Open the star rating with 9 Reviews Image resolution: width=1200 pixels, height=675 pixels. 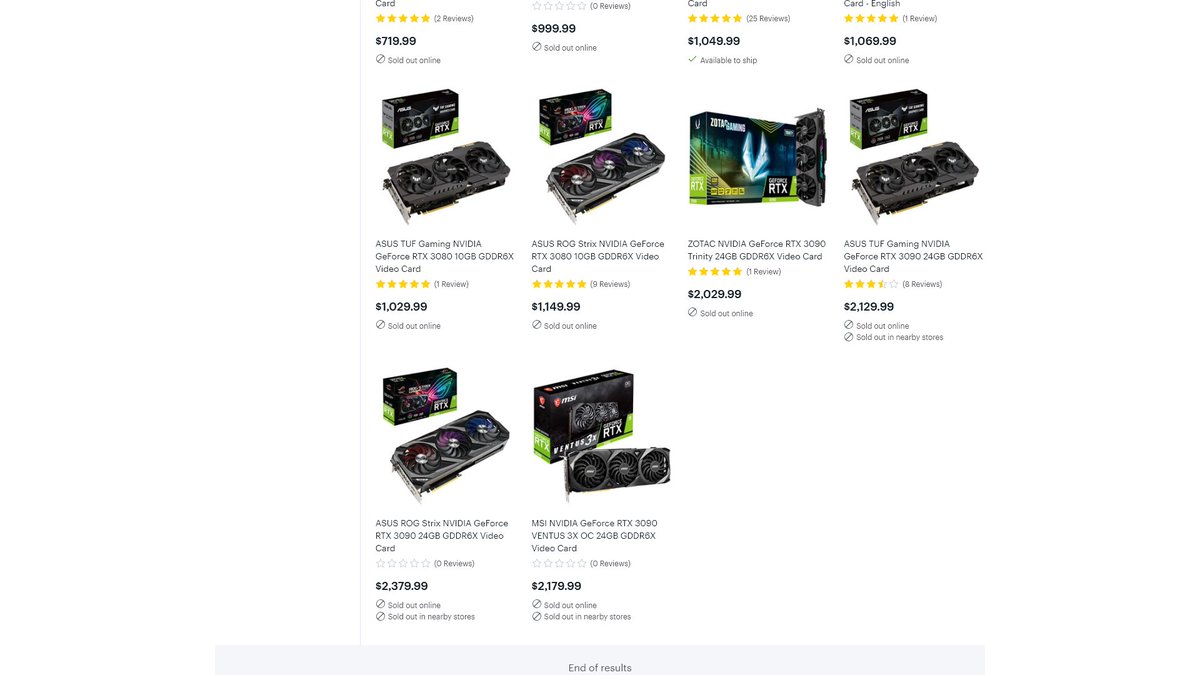coord(581,284)
